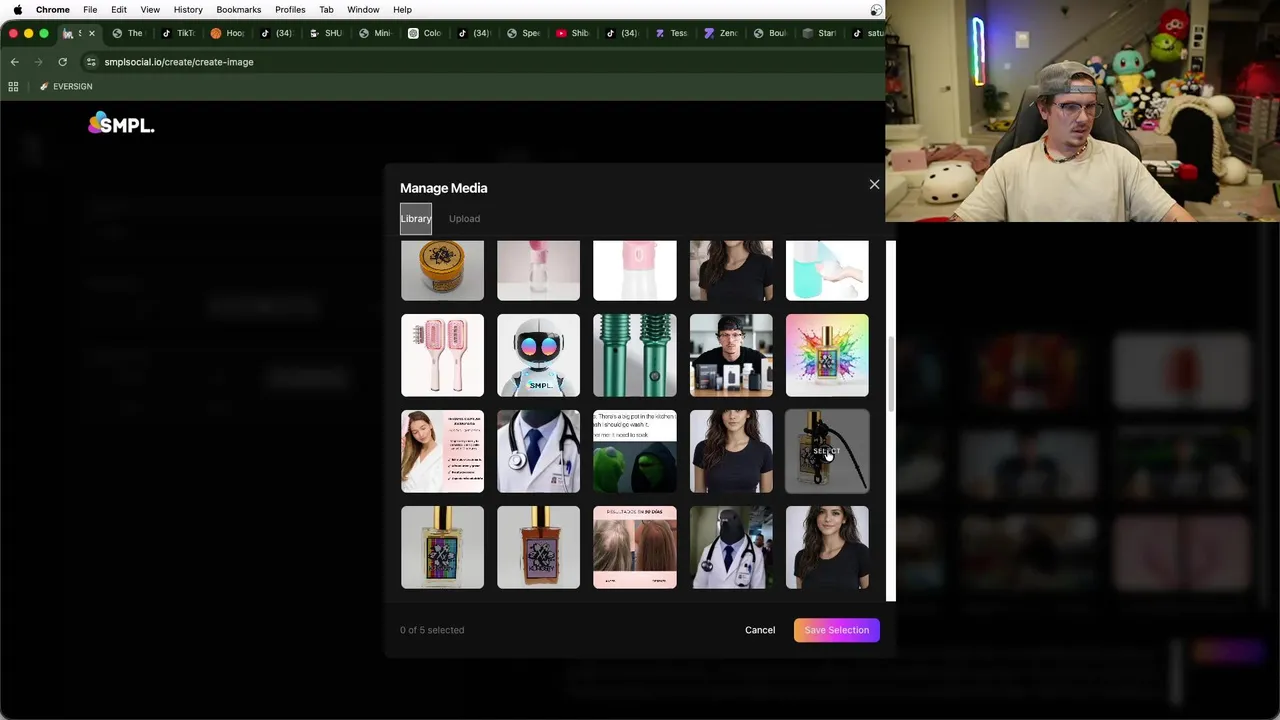The image size is (1280, 720).
Task: Open the Tab menu
Action: [x=326, y=10]
